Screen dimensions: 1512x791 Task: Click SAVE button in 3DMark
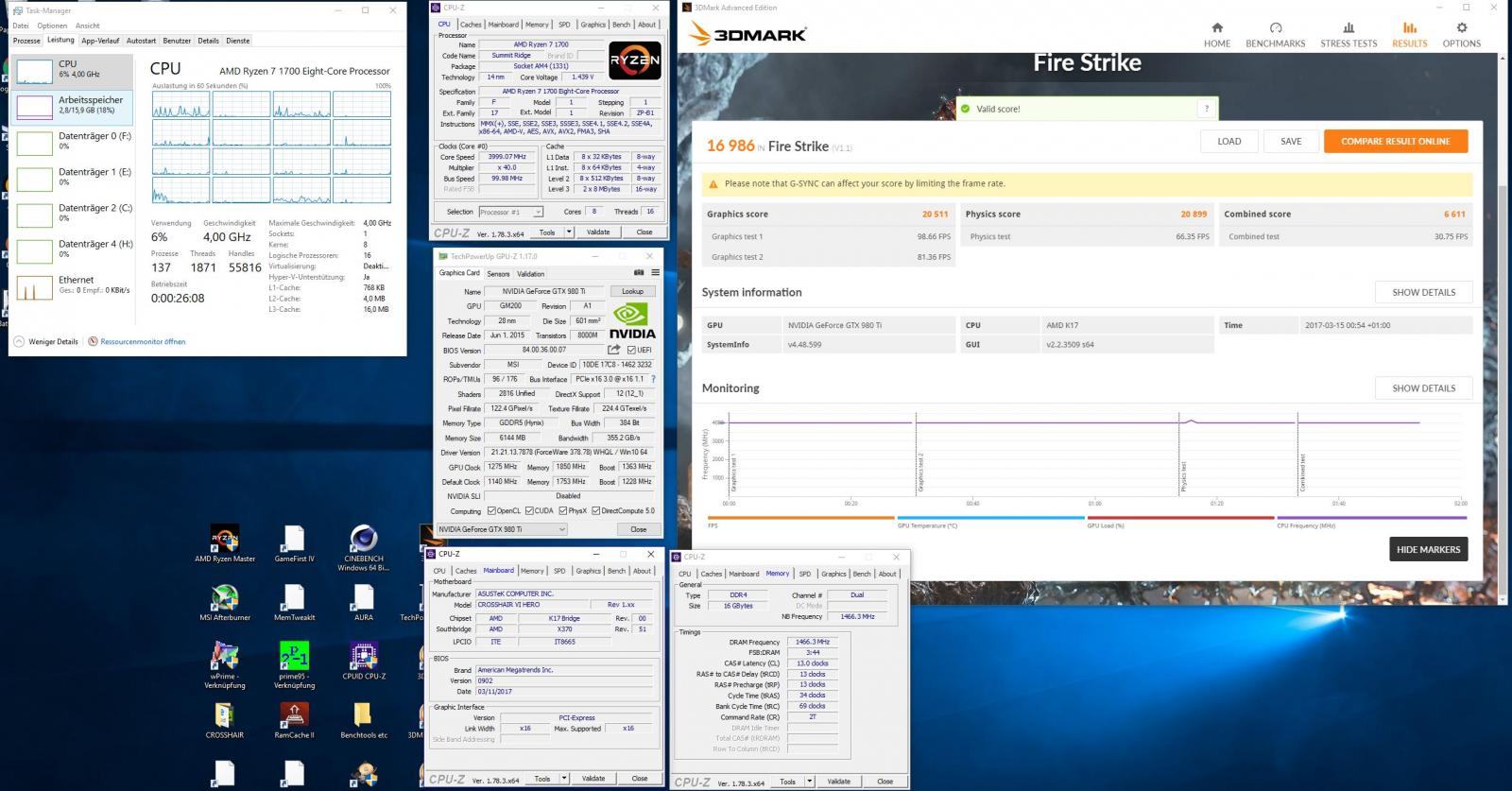1291,141
